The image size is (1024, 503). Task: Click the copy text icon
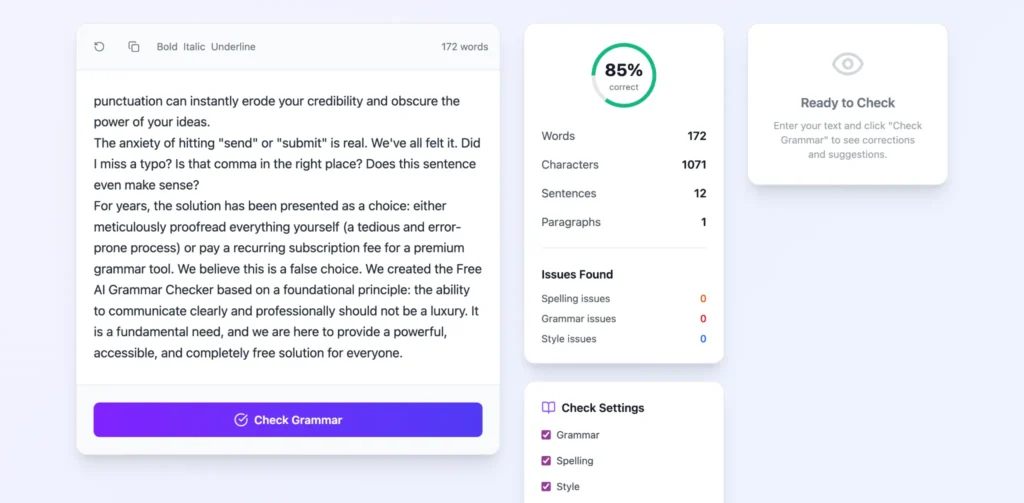pos(134,47)
